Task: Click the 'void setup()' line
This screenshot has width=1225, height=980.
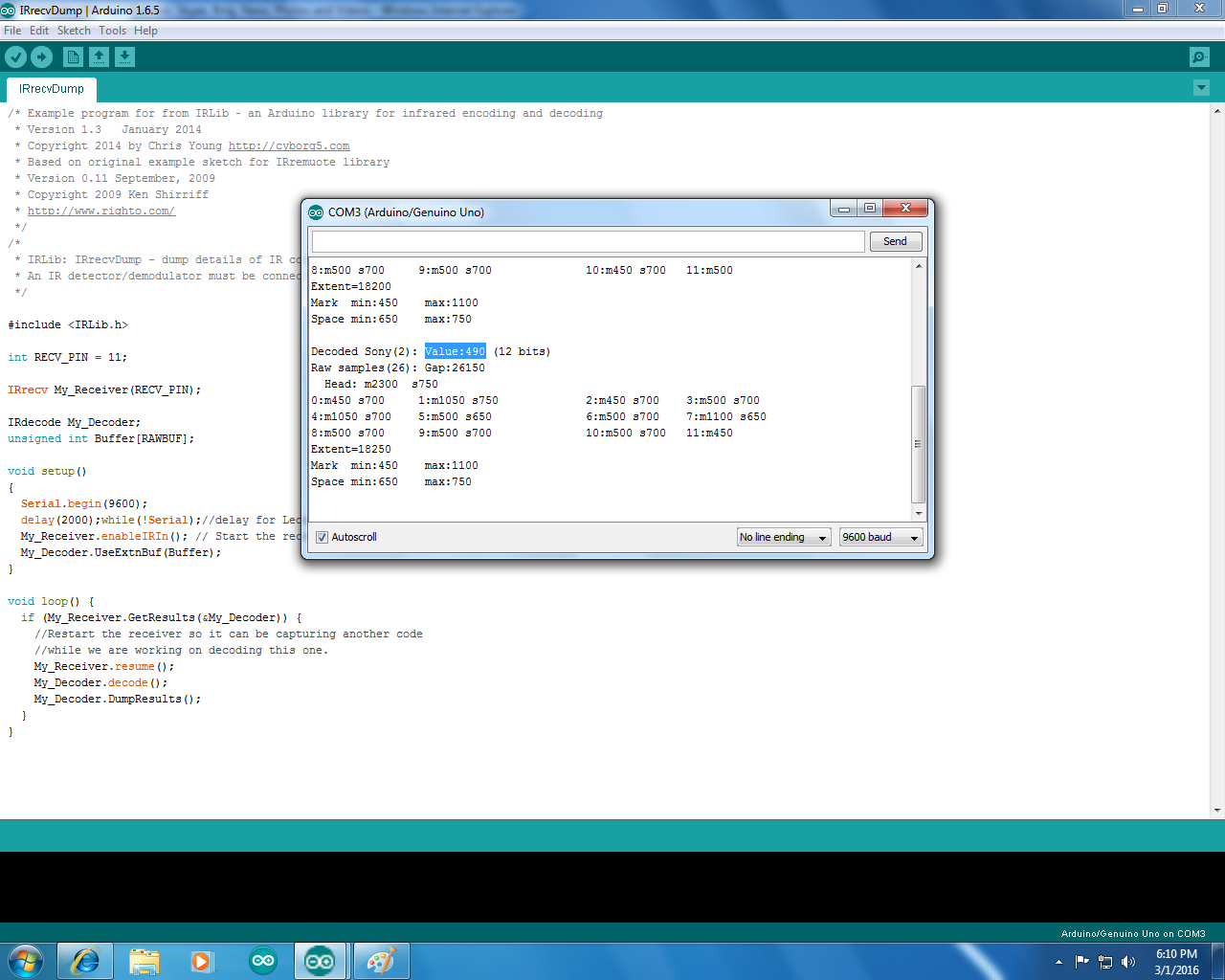Action: coord(47,472)
